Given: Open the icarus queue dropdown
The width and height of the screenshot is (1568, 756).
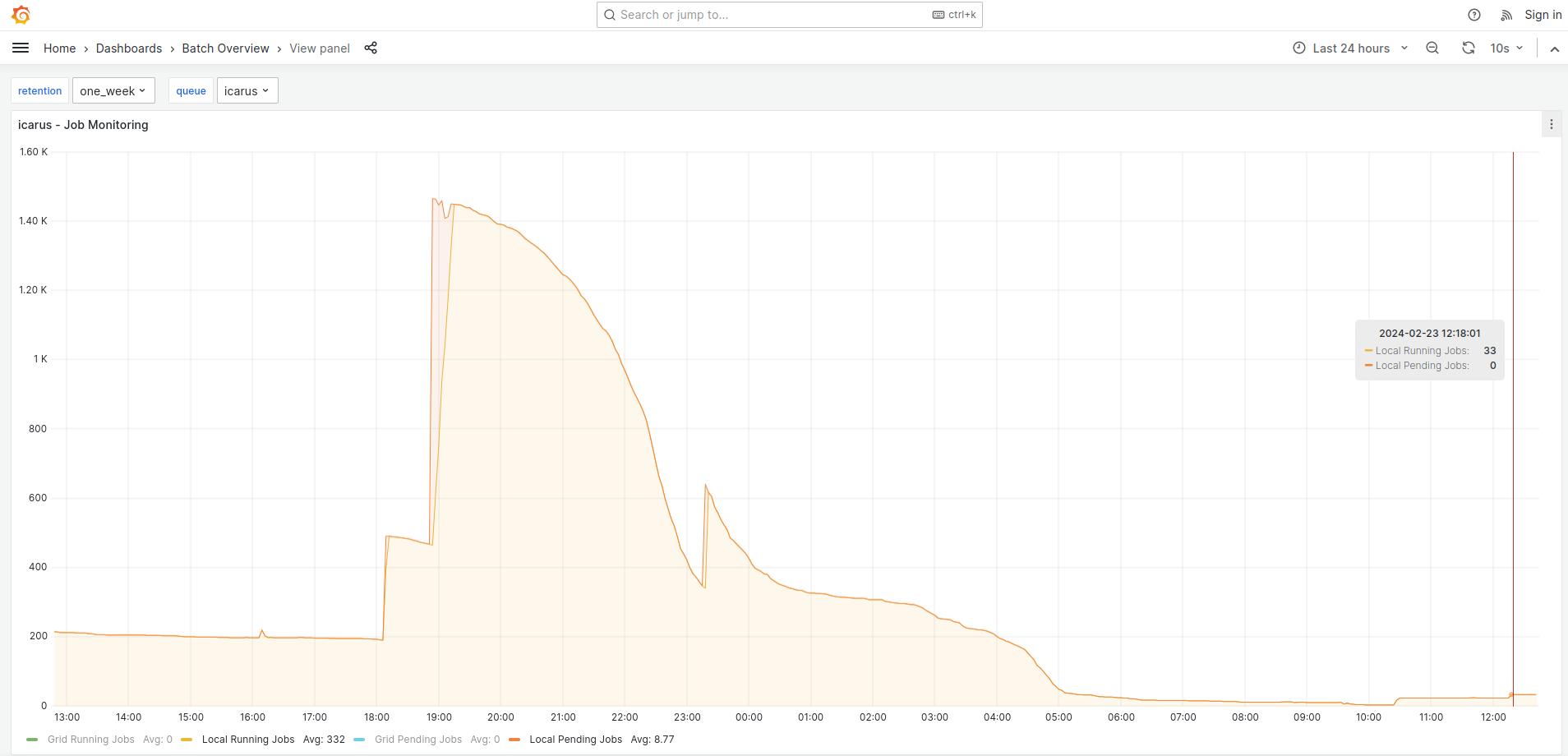Looking at the screenshot, I should tap(247, 90).
